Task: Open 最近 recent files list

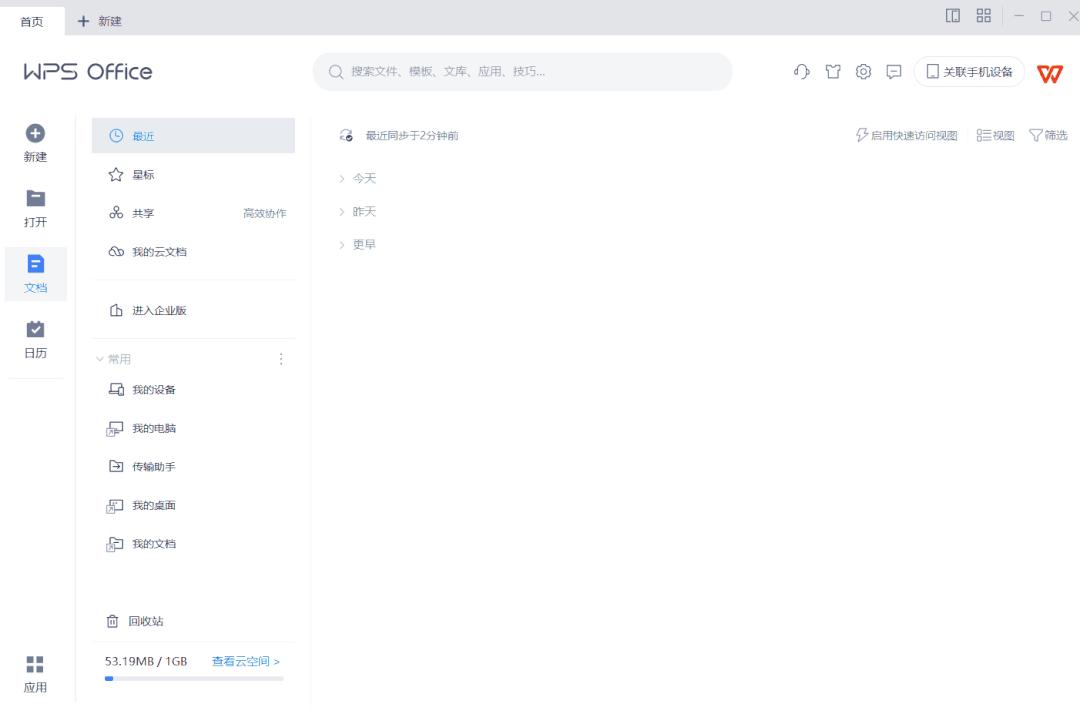Action: [x=194, y=136]
